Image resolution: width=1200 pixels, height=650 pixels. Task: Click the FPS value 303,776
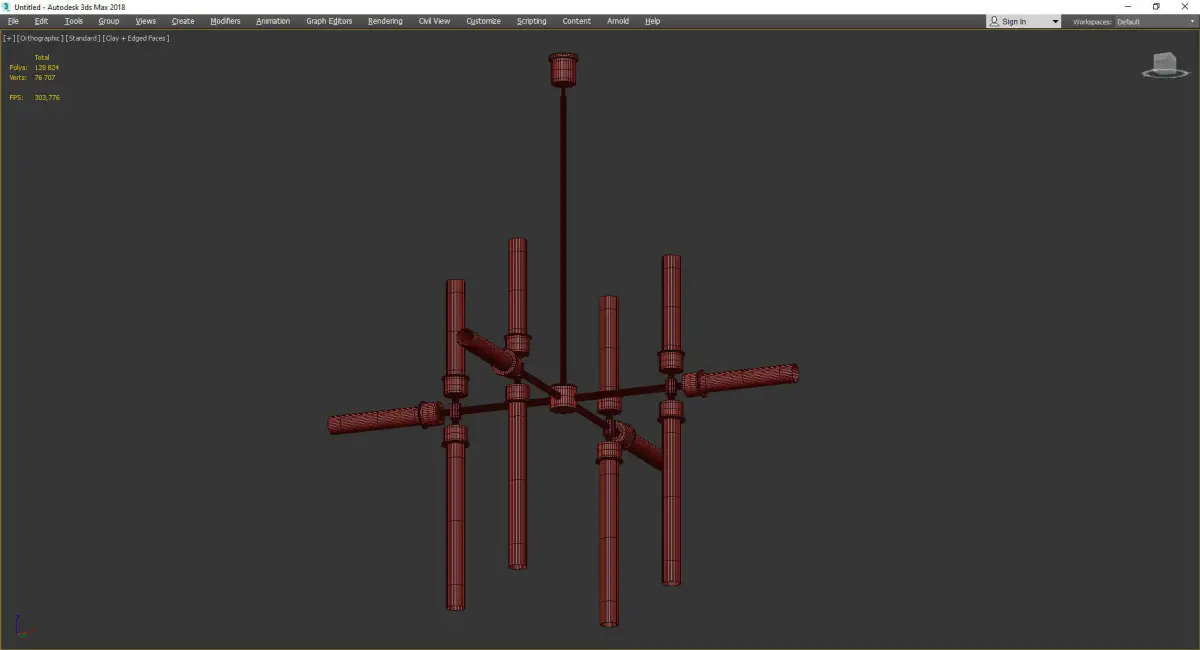point(47,97)
